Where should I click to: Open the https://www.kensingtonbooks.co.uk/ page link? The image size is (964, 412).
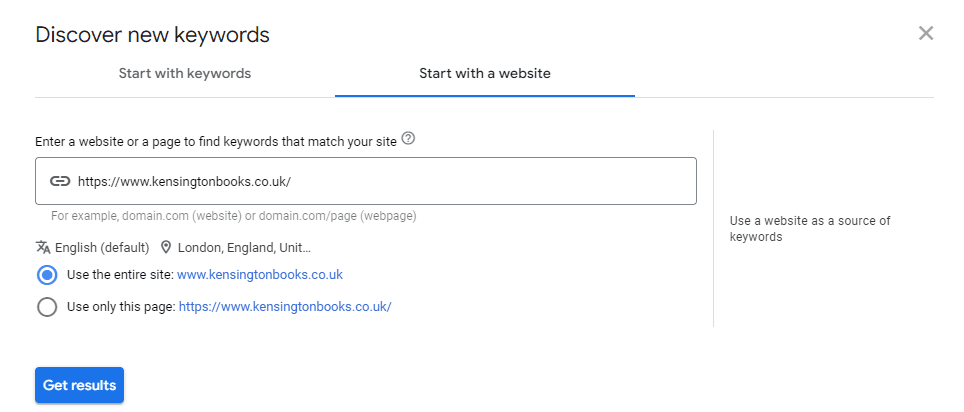pos(285,307)
